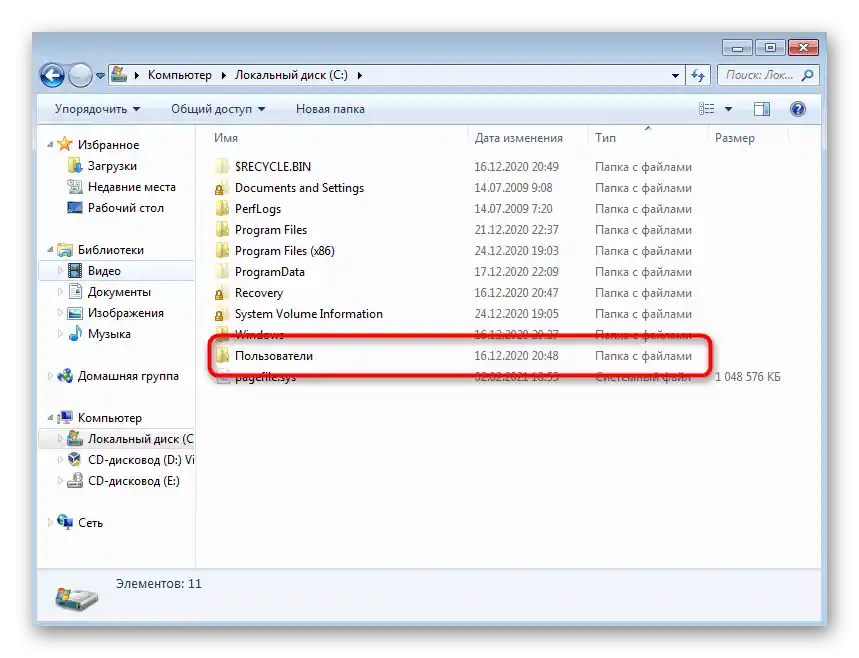The image size is (859, 658).
Task: Collapse the Избранное tree group
Action: click(x=50, y=145)
